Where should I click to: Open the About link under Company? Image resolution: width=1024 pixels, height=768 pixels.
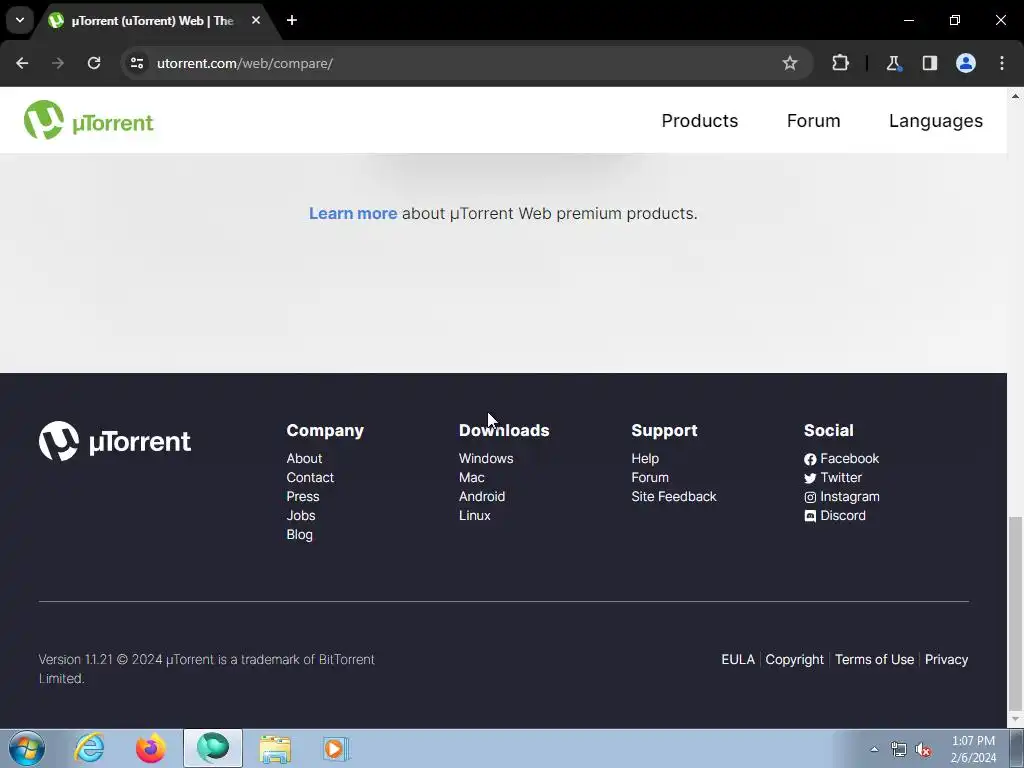coord(304,458)
